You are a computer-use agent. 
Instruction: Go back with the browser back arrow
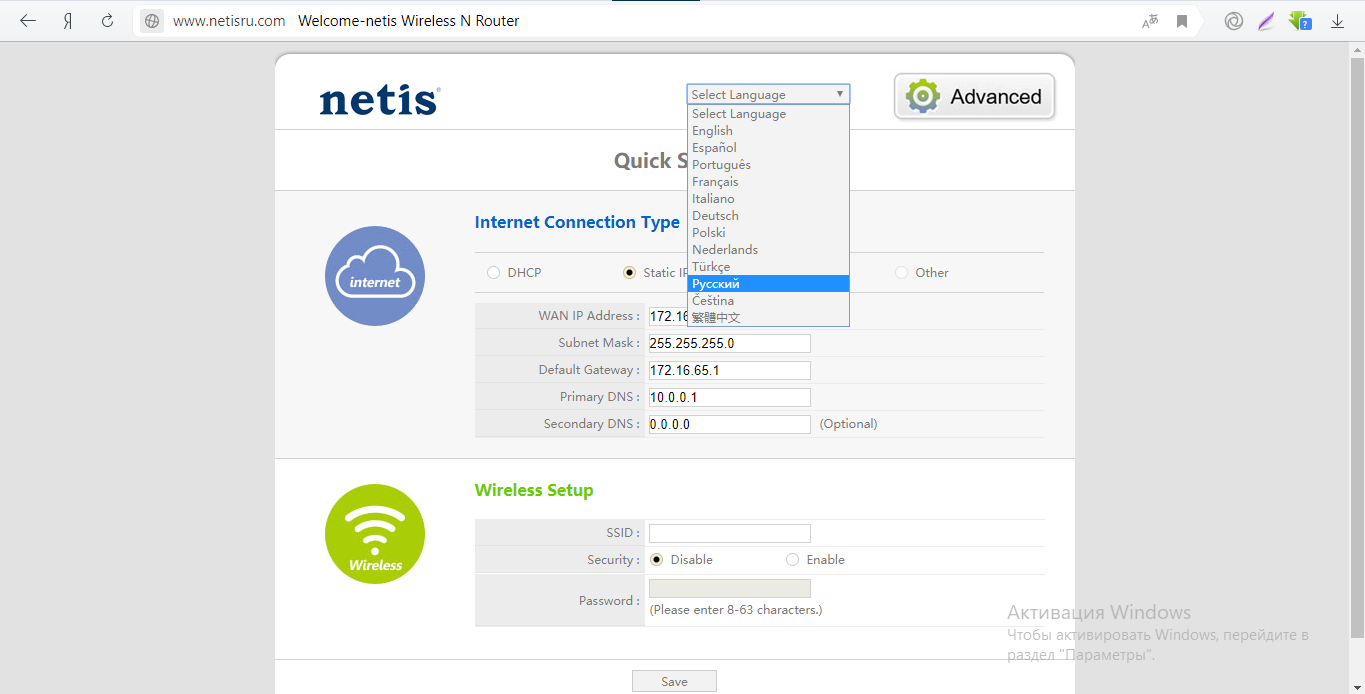(x=28, y=21)
